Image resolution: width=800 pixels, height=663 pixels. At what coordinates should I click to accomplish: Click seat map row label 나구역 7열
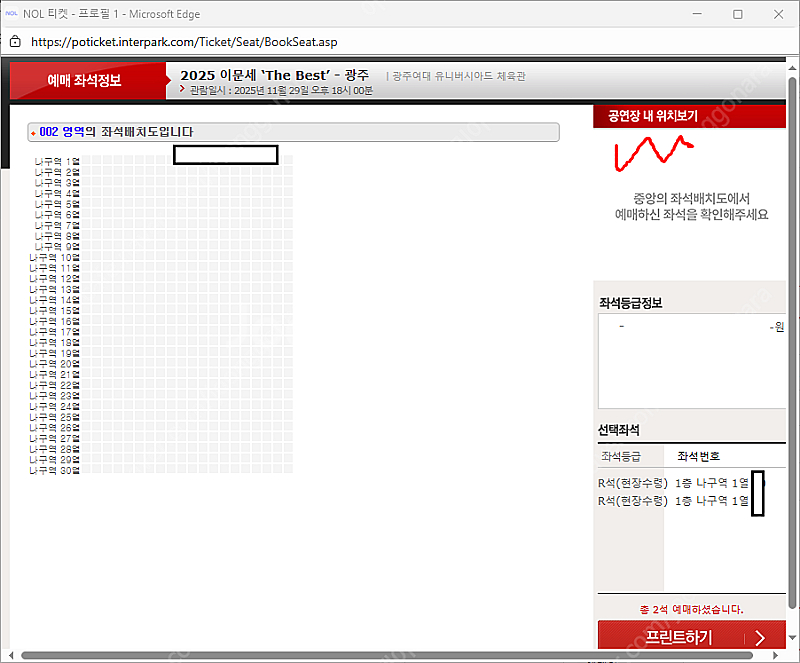coord(57,226)
